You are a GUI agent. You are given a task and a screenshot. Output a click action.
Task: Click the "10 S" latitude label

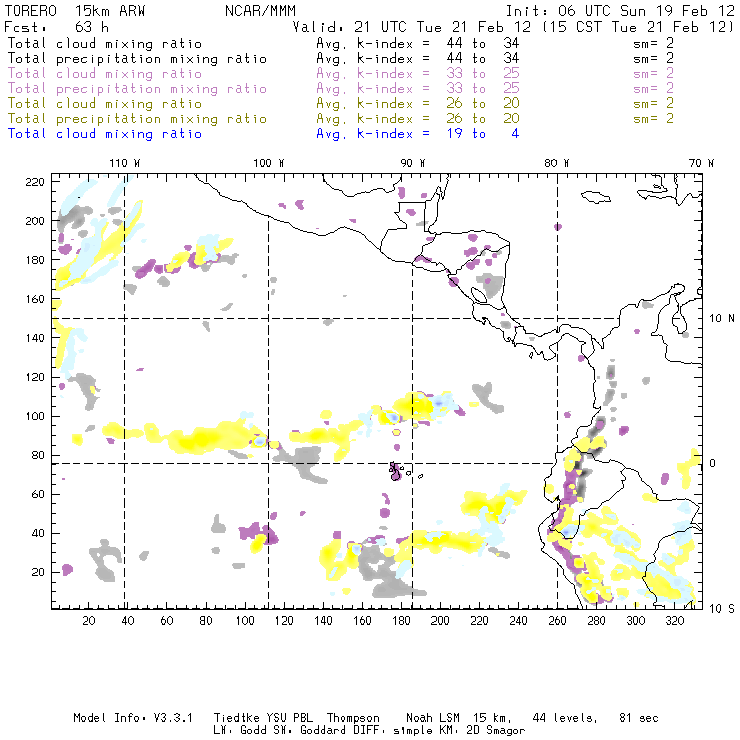point(722,608)
